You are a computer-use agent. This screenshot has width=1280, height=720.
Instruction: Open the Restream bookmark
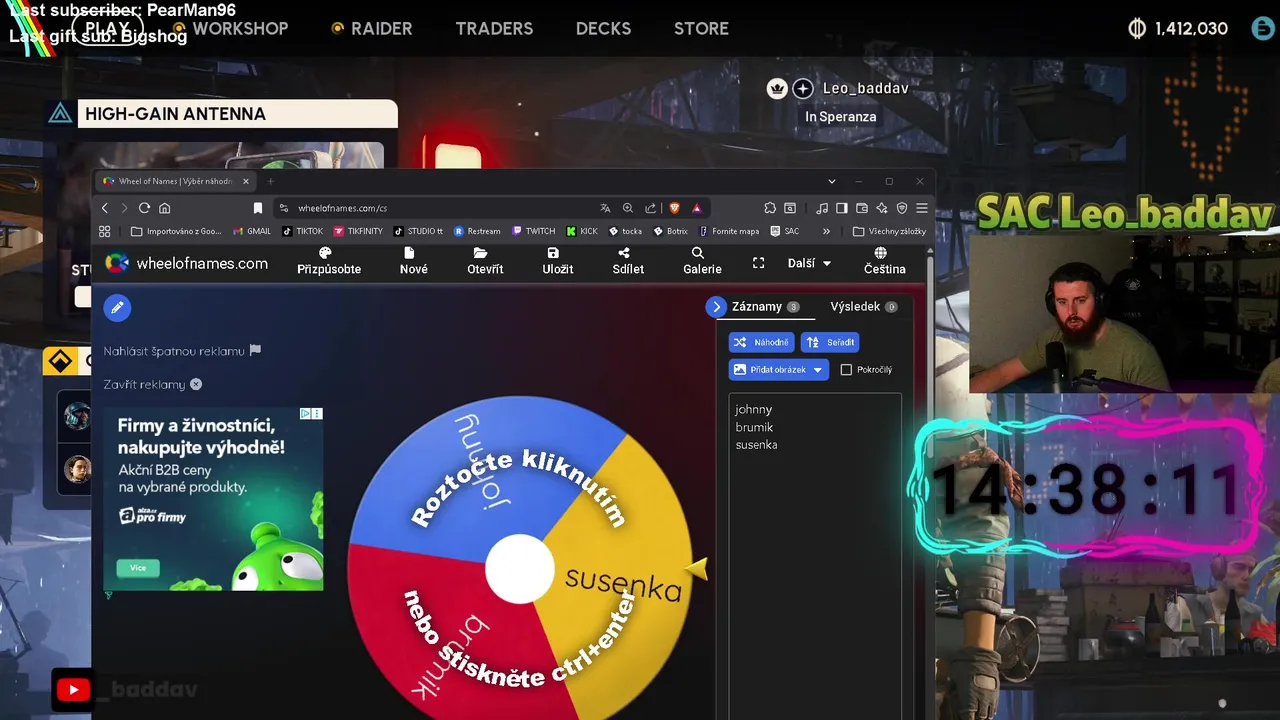point(477,231)
